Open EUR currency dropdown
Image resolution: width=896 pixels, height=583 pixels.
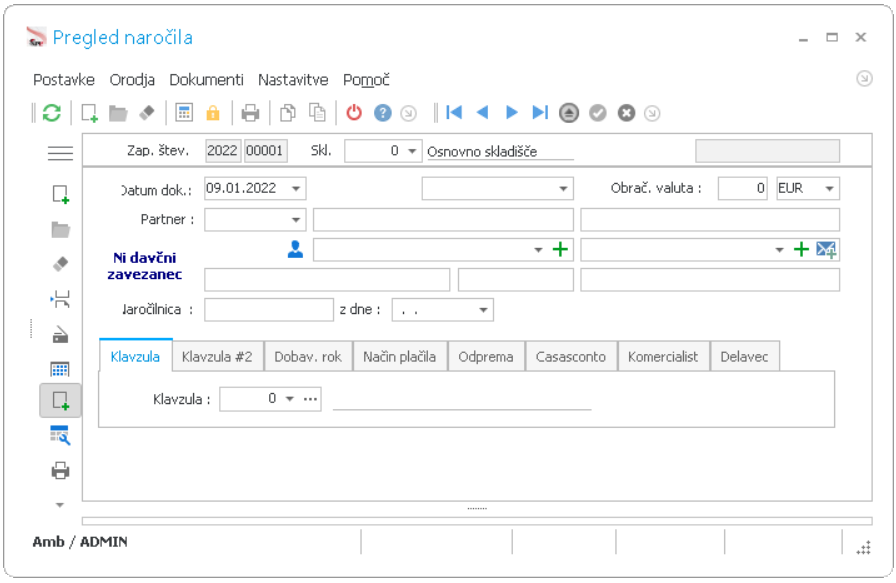[830, 189]
